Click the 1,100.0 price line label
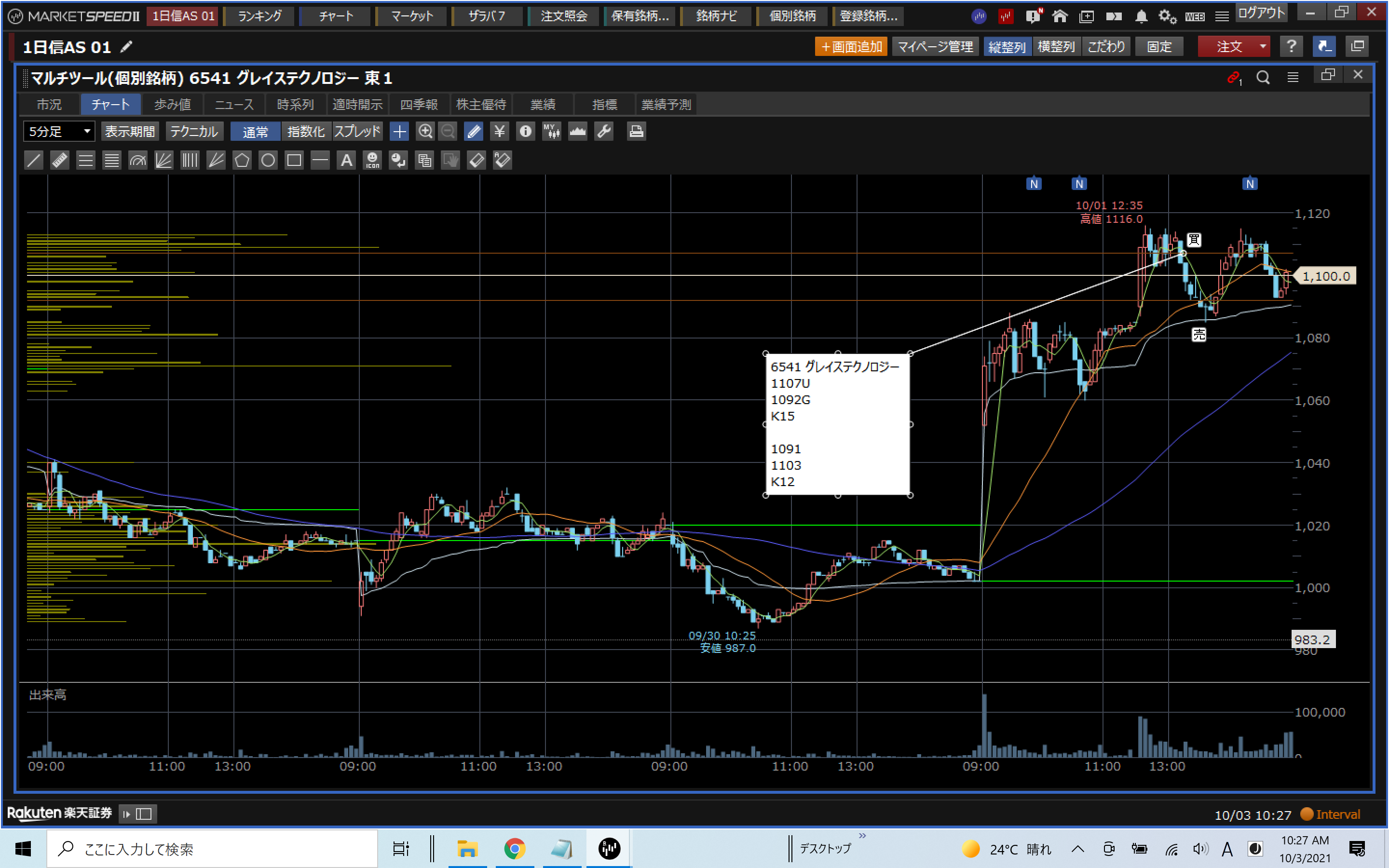The image size is (1389, 868). pos(1326,276)
